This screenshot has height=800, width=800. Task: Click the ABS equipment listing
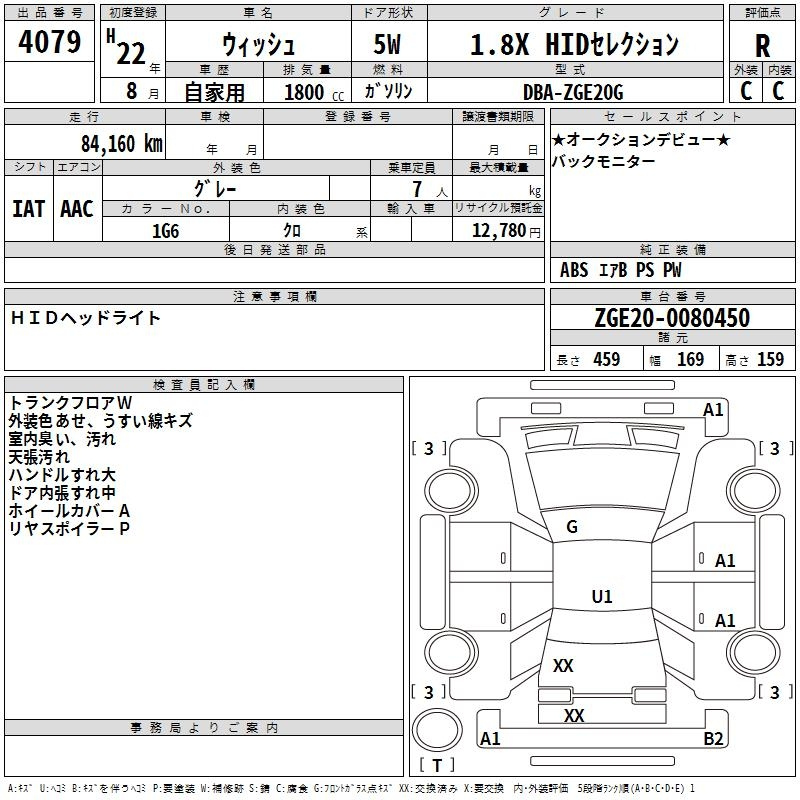pyautogui.click(x=574, y=270)
